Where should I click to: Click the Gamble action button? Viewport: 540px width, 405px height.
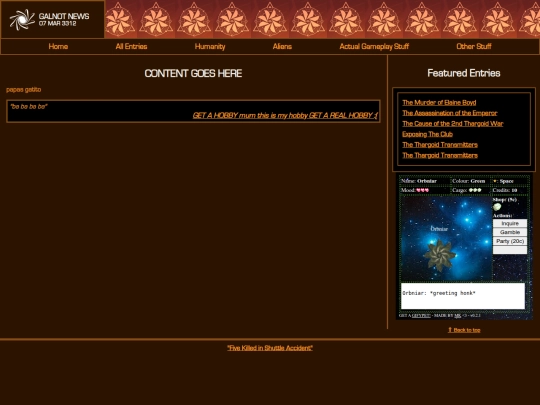(x=510, y=232)
